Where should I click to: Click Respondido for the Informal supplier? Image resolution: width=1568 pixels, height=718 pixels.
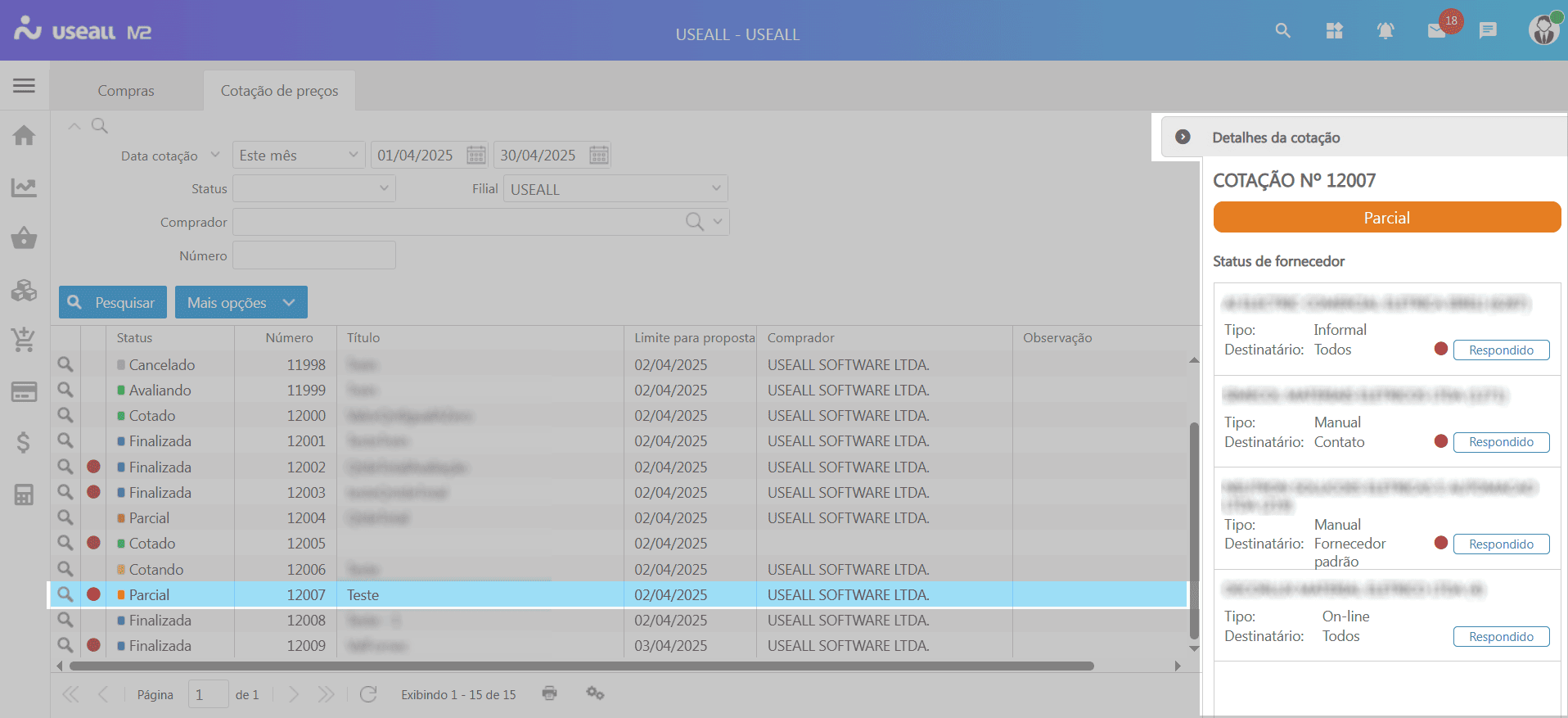[1501, 350]
